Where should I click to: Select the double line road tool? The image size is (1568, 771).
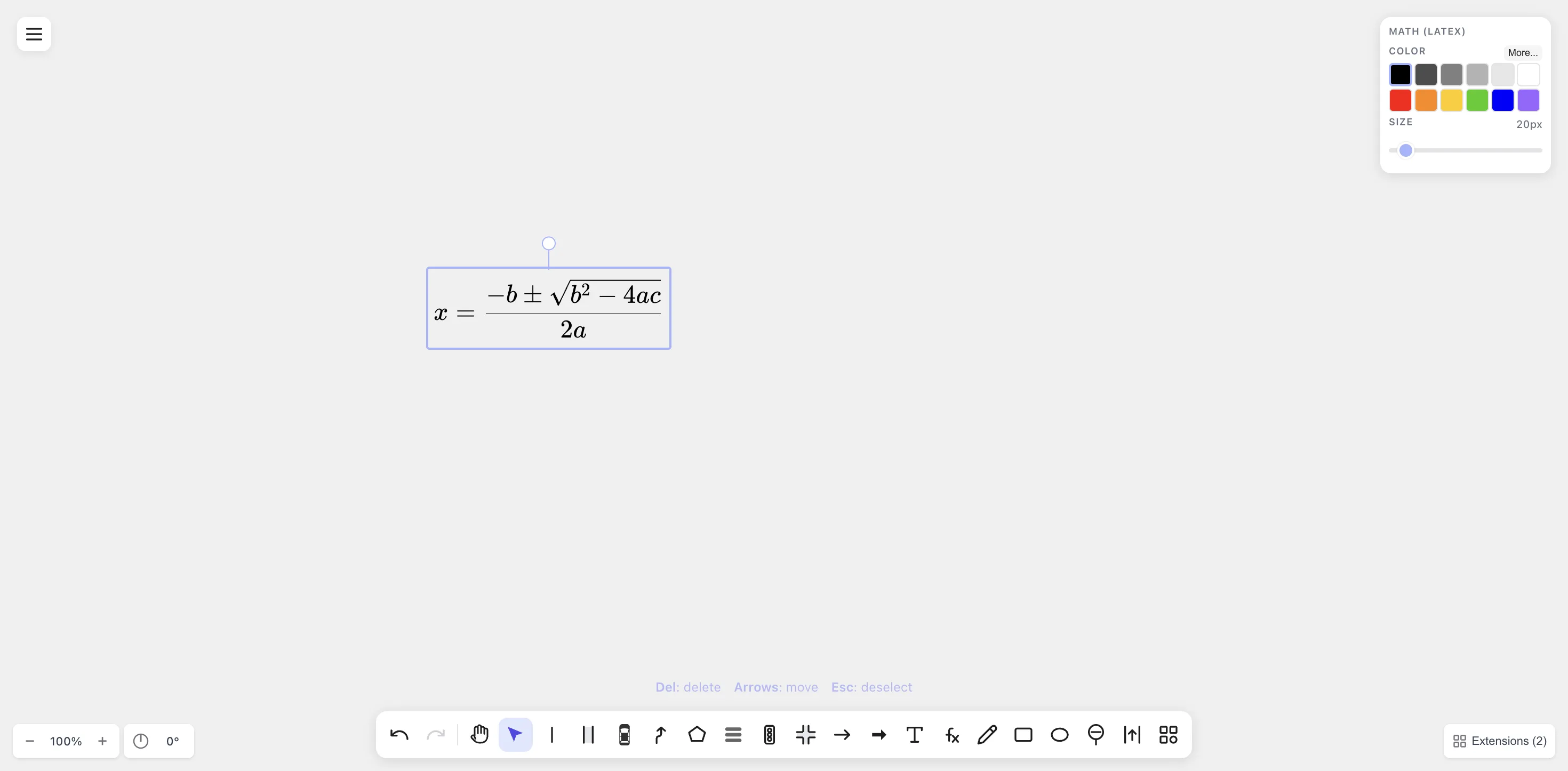tap(588, 735)
